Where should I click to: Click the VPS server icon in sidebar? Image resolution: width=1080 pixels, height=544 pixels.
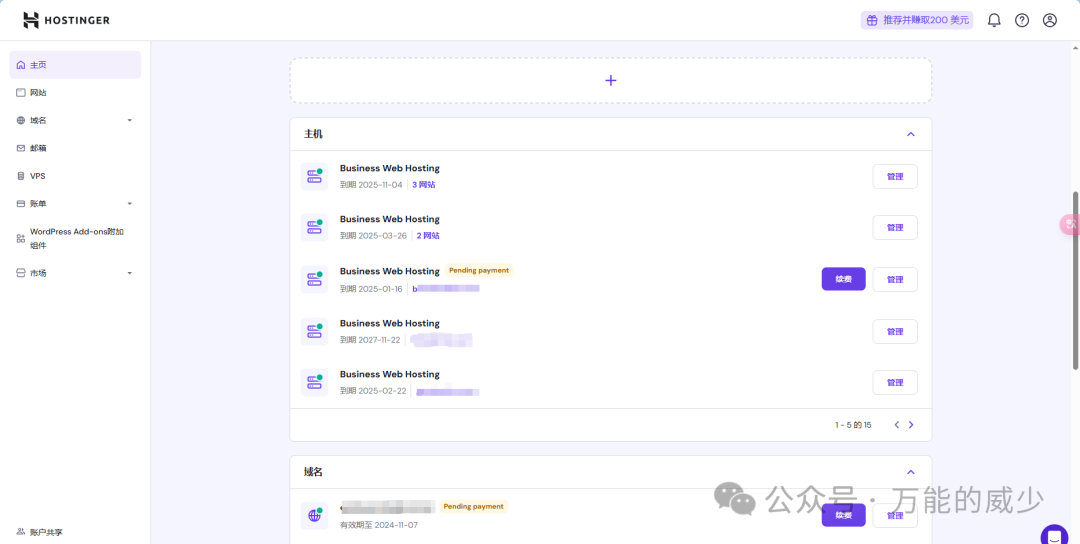coord(21,176)
